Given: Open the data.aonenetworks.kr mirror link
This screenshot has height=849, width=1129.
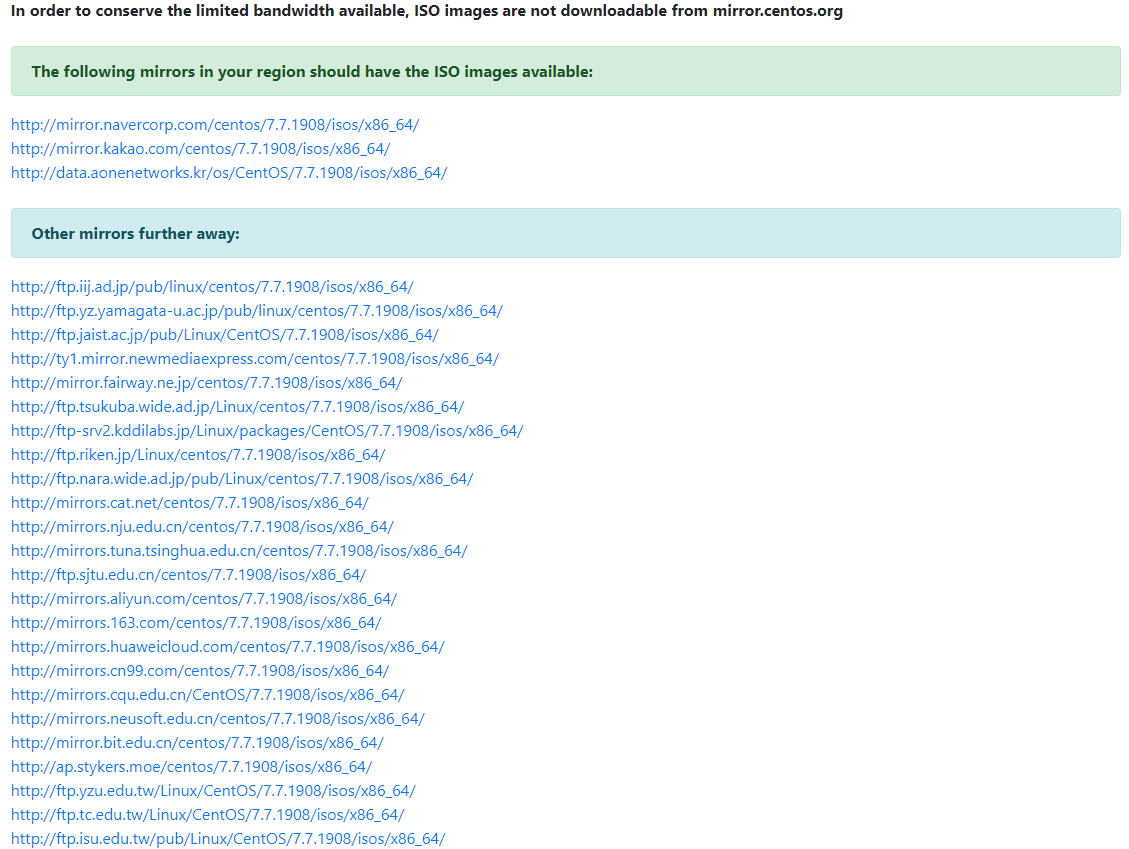Looking at the screenshot, I should tap(229, 173).
